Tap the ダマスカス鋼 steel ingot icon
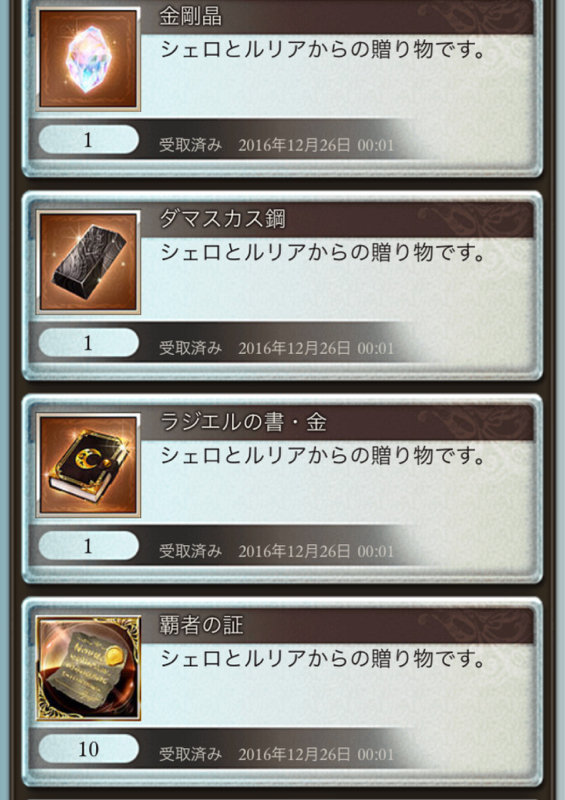 click(x=88, y=262)
